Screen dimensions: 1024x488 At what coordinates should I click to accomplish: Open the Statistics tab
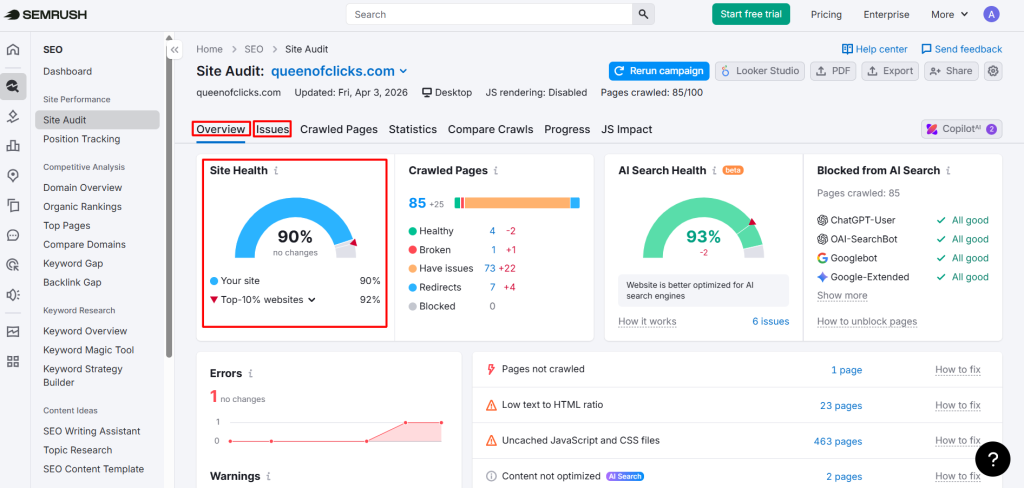(x=413, y=129)
